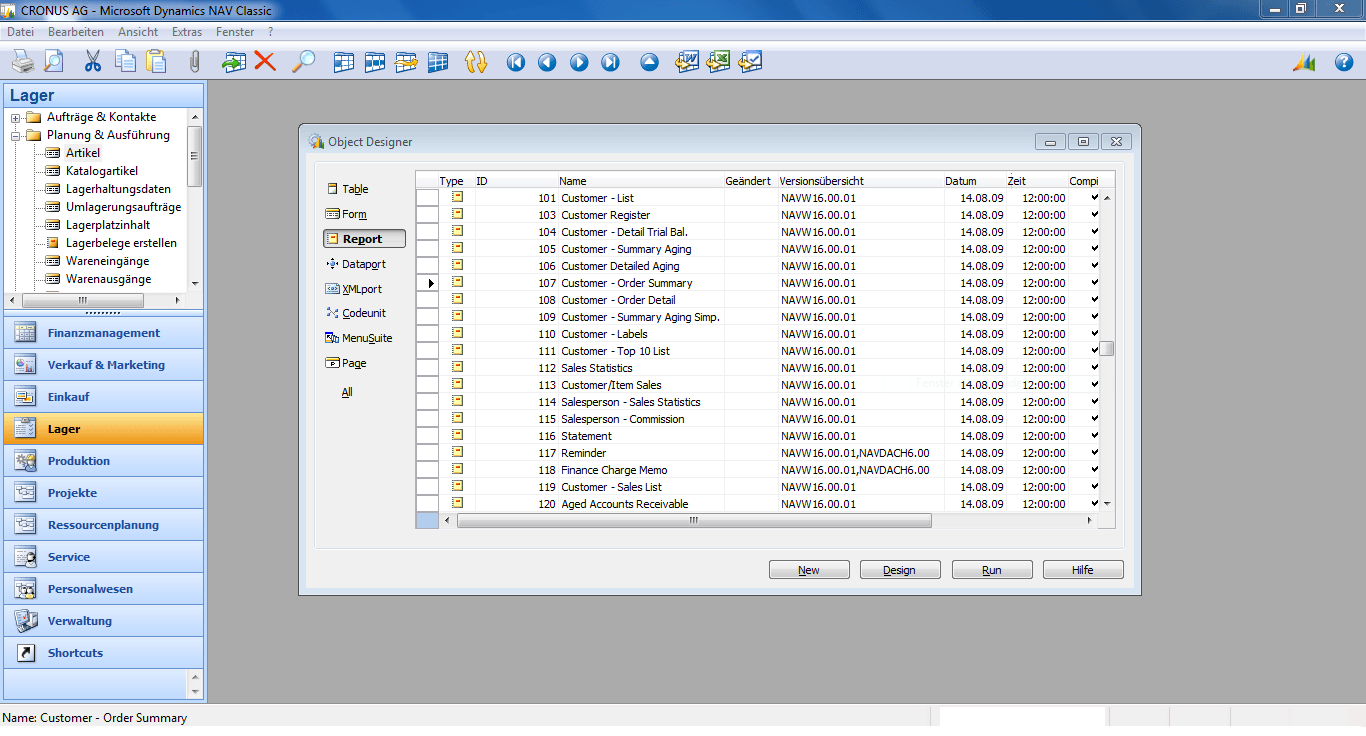The width and height of the screenshot is (1366, 736).
Task: Open Print Preview from the toolbar
Action: tap(53, 62)
